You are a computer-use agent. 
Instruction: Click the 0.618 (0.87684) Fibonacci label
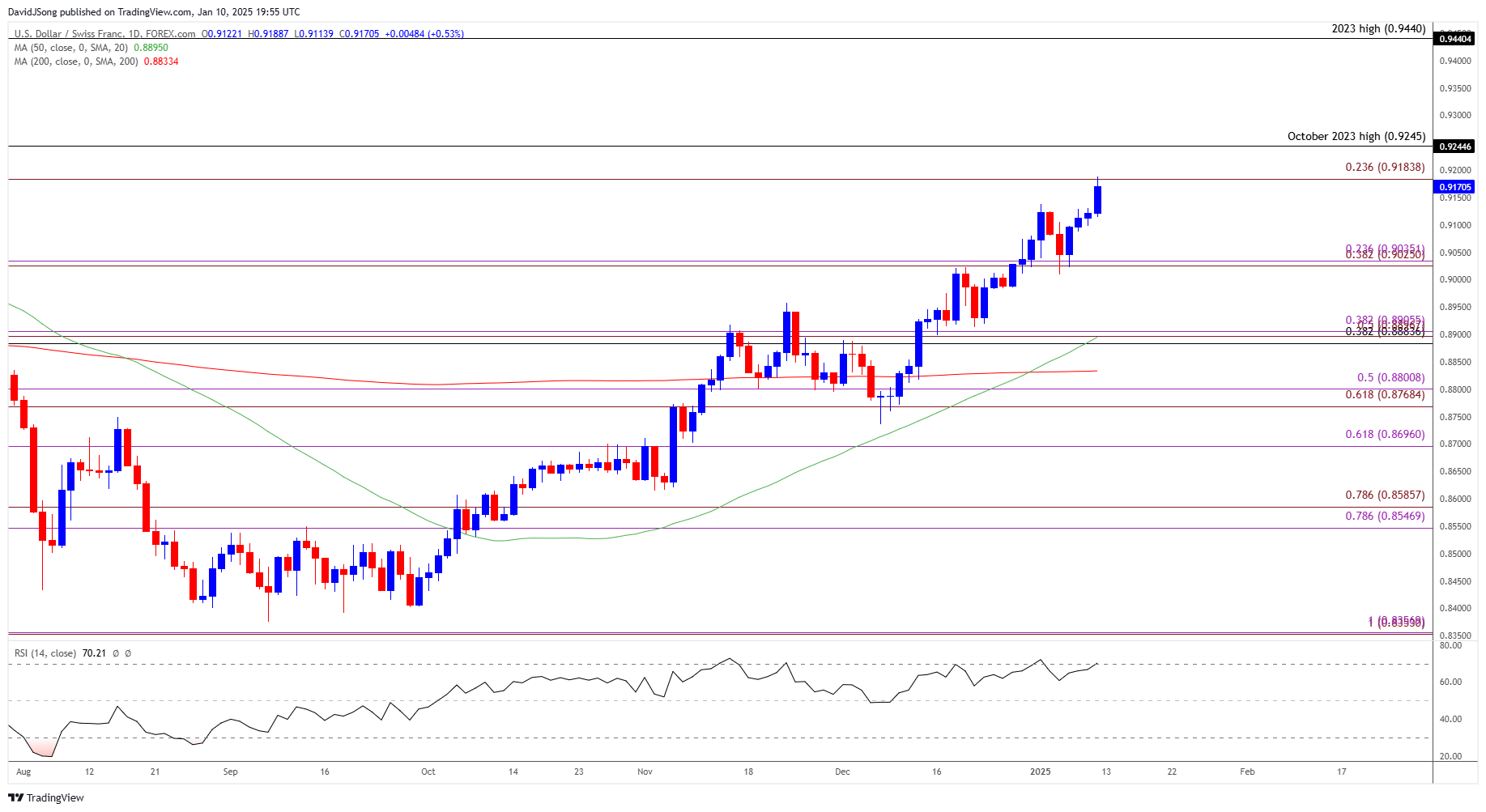[x=1385, y=394]
